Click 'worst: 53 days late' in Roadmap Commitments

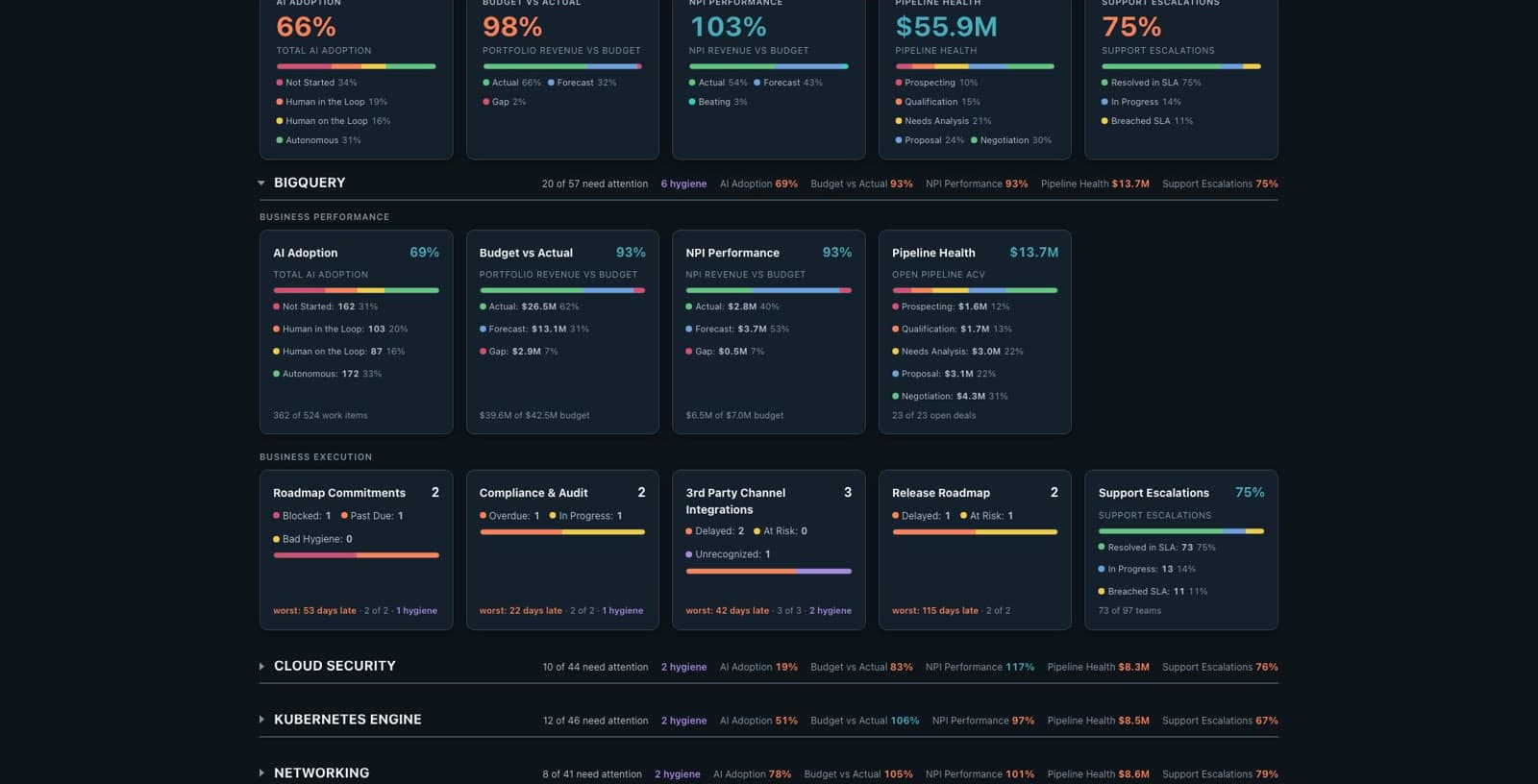point(314,611)
